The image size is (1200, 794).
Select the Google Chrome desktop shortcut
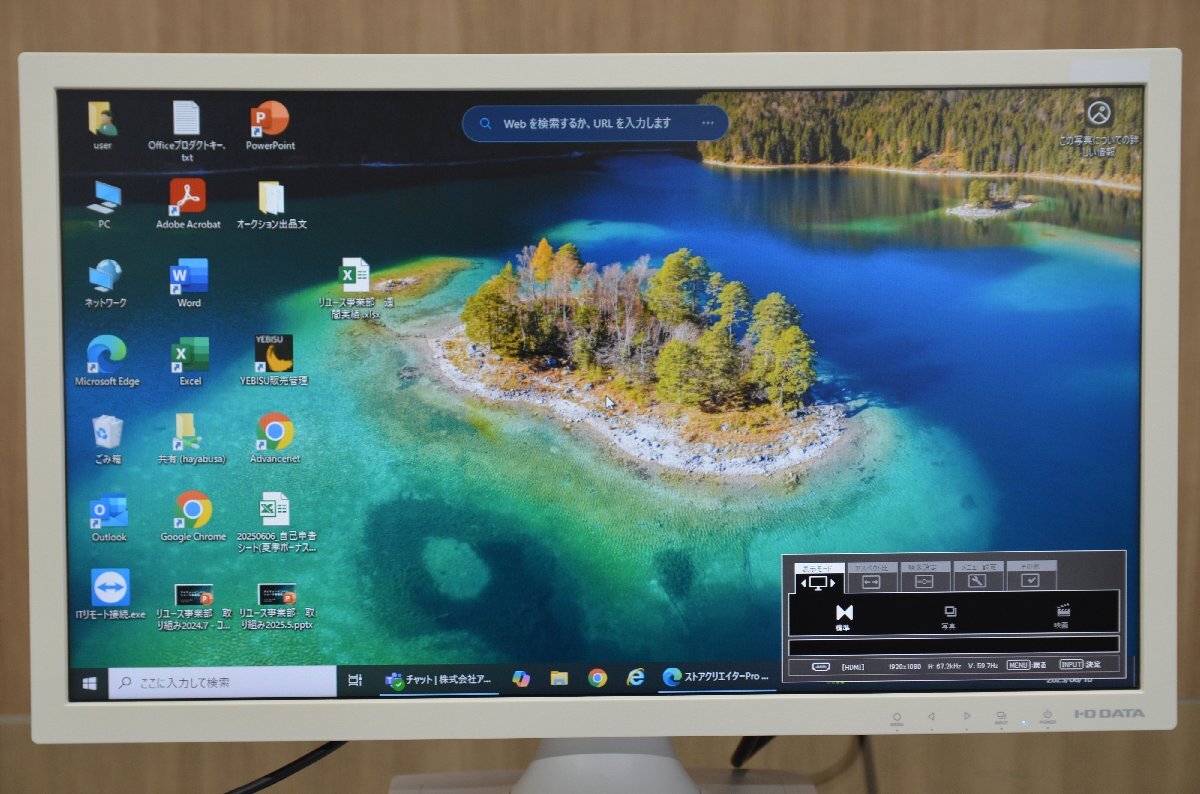[x=193, y=517]
